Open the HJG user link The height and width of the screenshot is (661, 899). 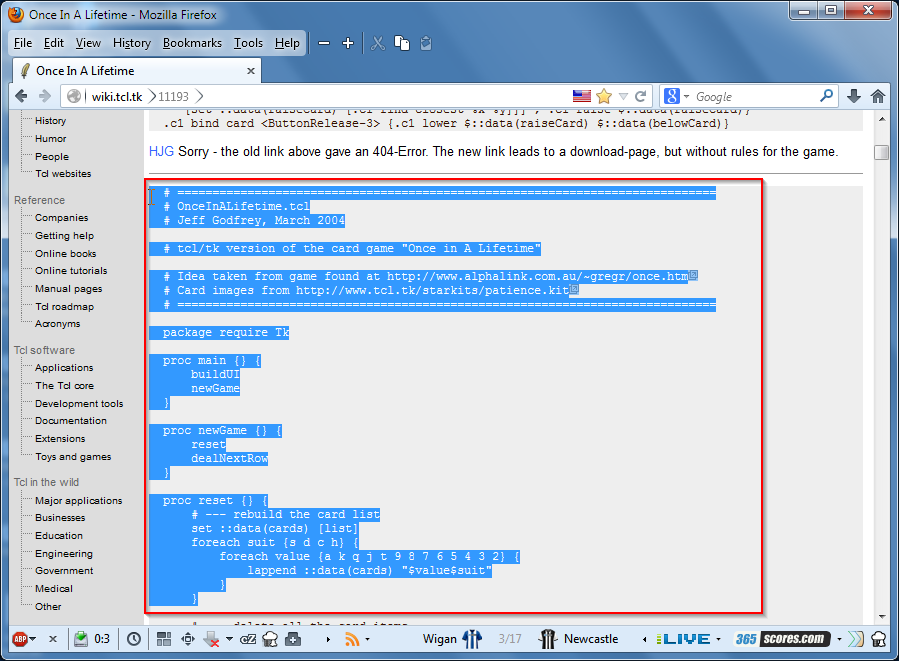pos(161,151)
